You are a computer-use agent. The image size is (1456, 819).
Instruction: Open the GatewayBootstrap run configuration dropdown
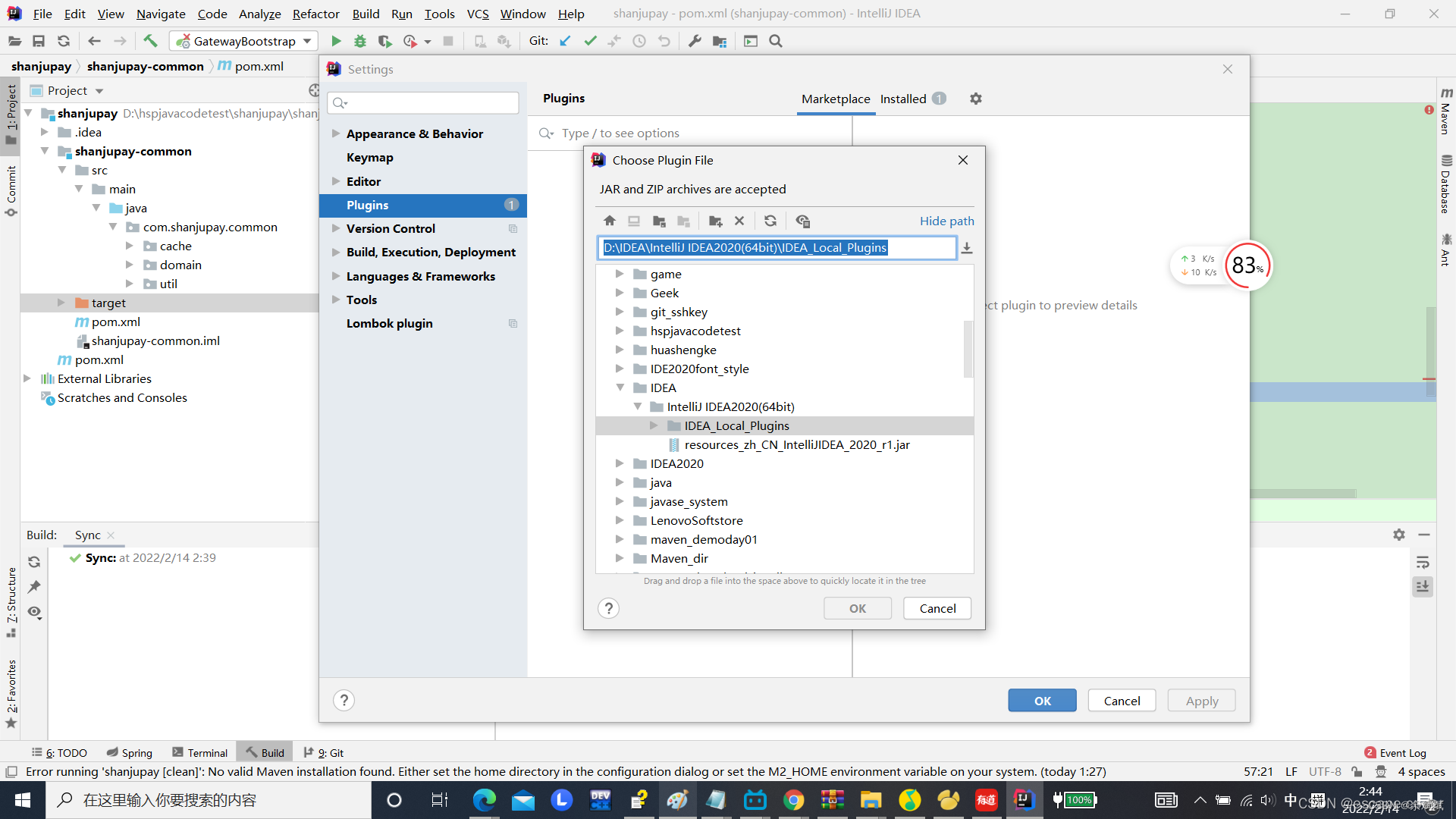tap(307, 41)
